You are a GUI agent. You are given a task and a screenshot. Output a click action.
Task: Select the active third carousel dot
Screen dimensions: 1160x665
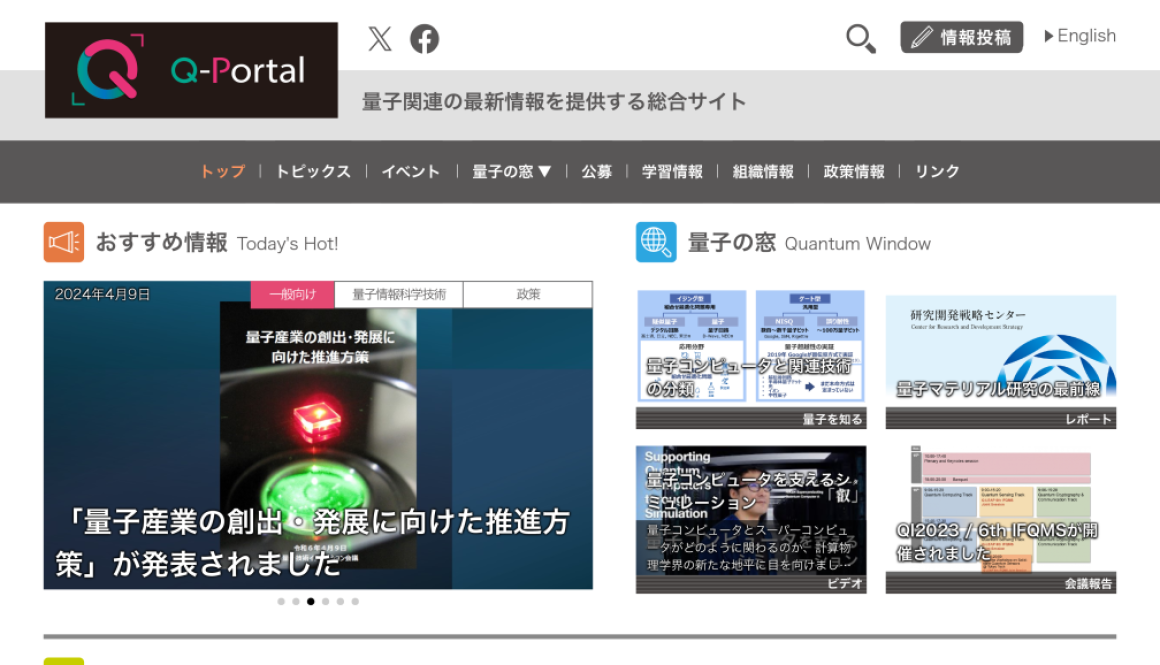[x=311, y=601]
